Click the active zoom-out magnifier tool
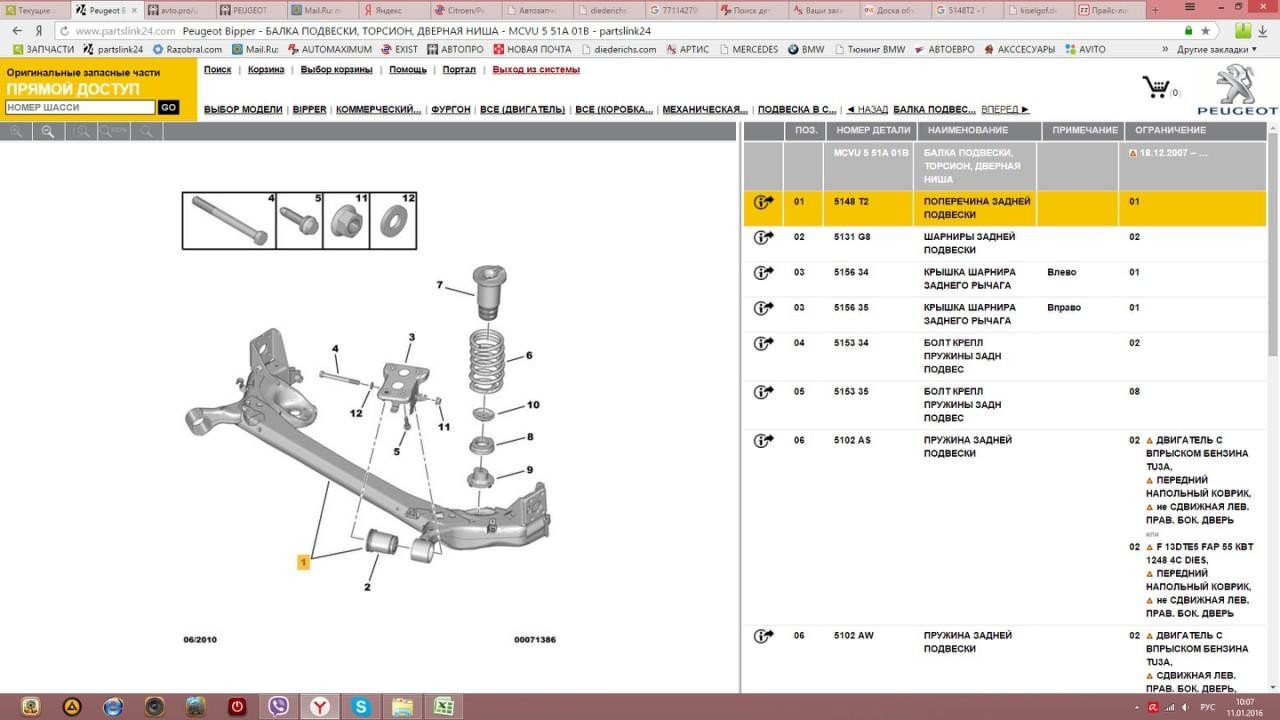Viewport: 1280px width, 720px height. click(x=47, y=131)
